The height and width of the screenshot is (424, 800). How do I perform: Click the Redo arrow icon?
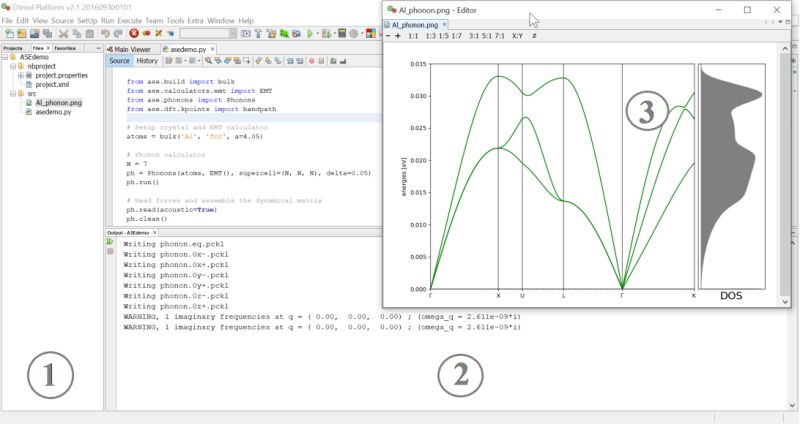pos(118,34)
